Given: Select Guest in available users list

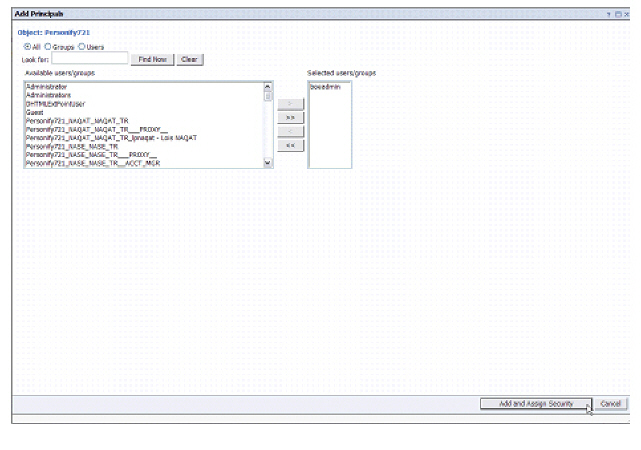Looking at the screenshot, I should click(35, 112).
